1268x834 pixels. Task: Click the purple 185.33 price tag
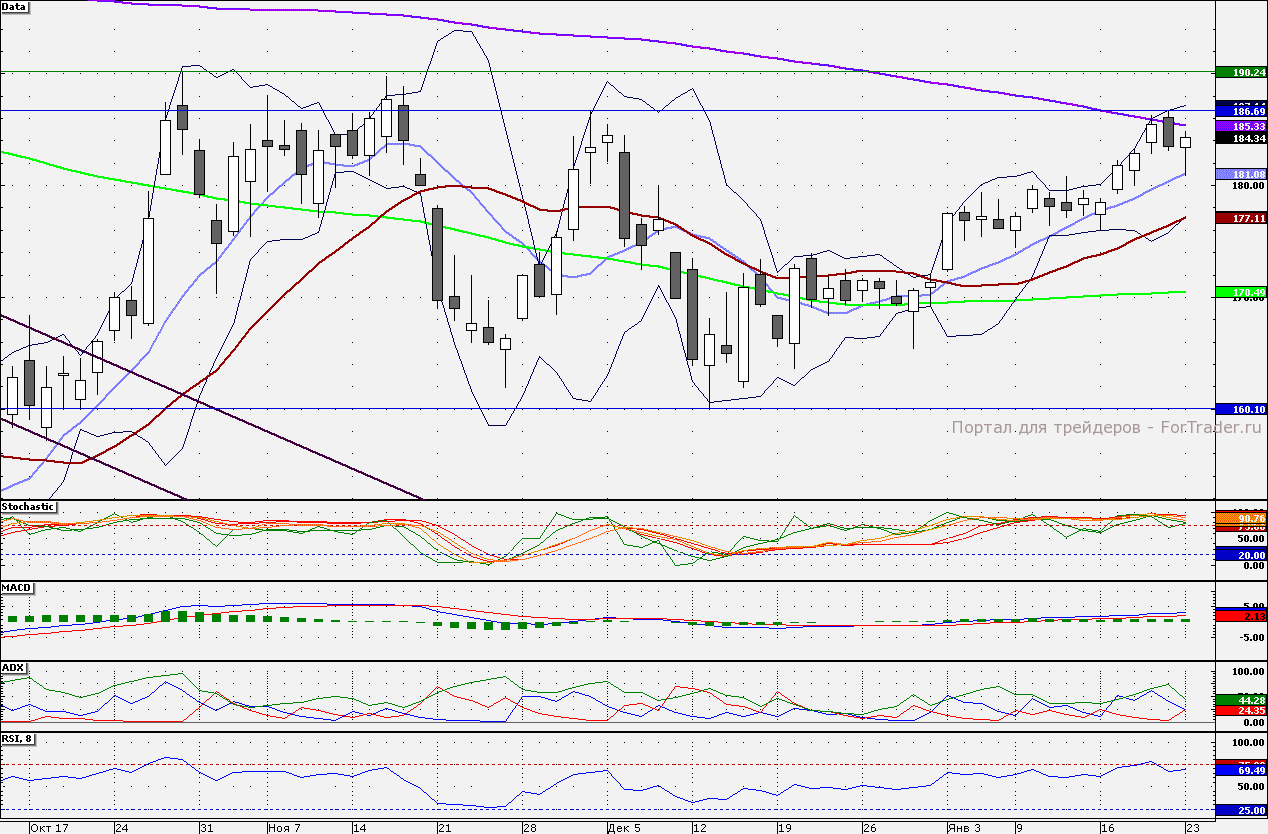1241,127
